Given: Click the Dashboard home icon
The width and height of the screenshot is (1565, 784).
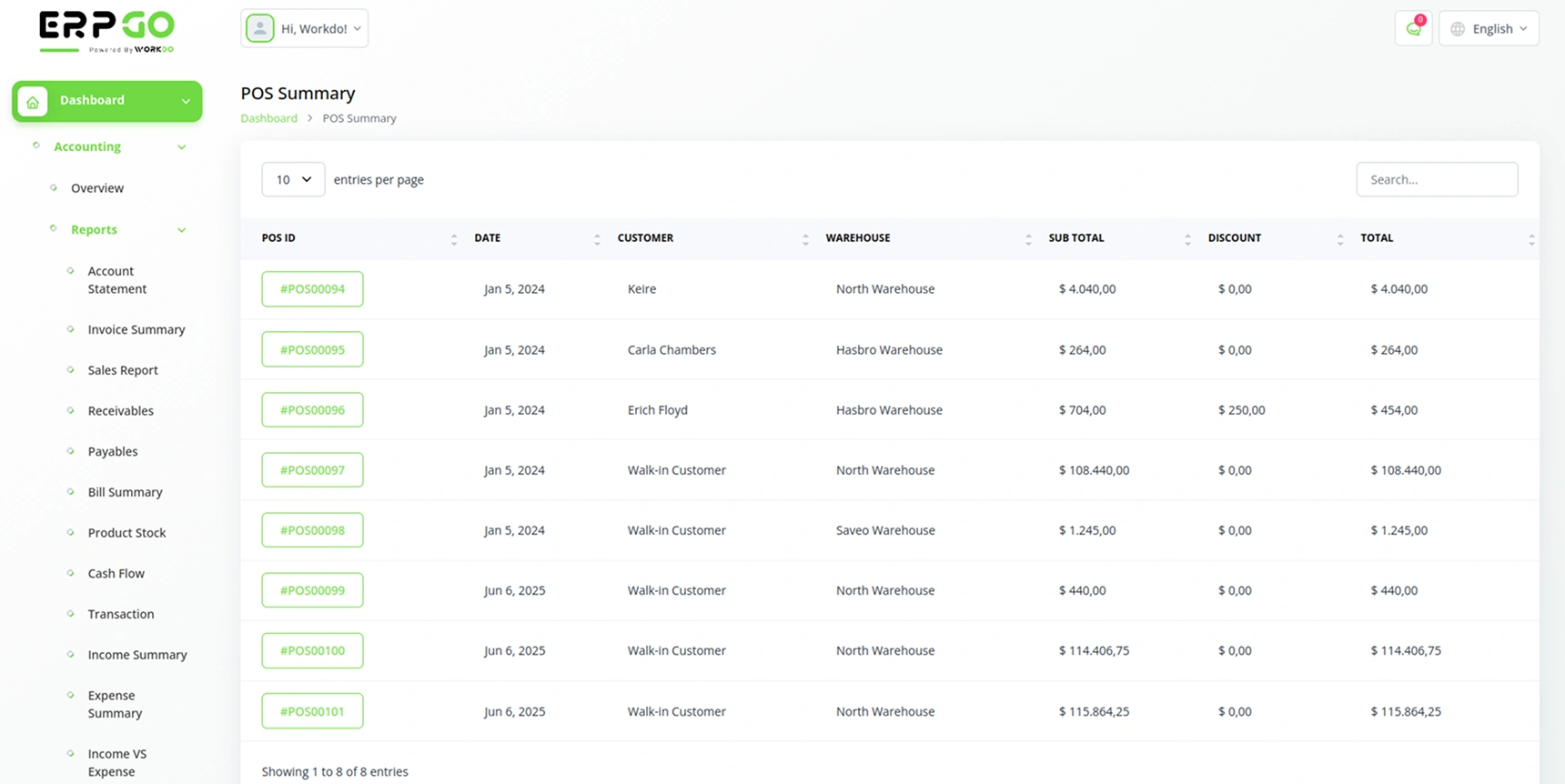Looking at the screenshot, I should point(33,101).
